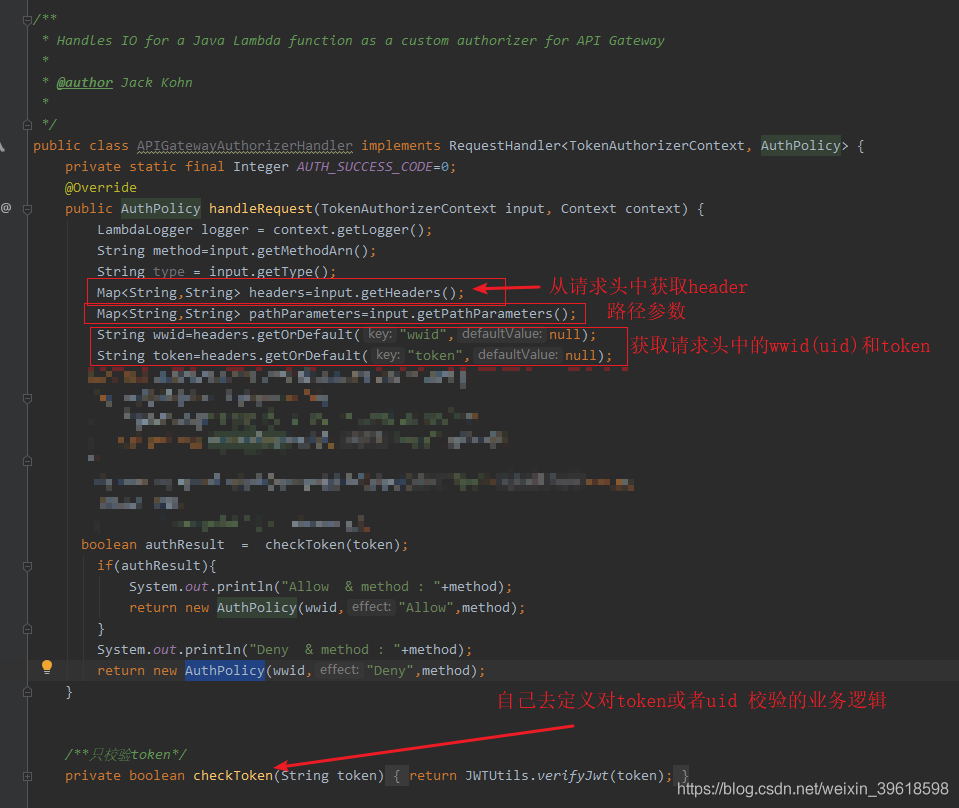Click the fold marker ending the Javadoc comment
Viewport: 959px width, 808px height.
point(27,124)
